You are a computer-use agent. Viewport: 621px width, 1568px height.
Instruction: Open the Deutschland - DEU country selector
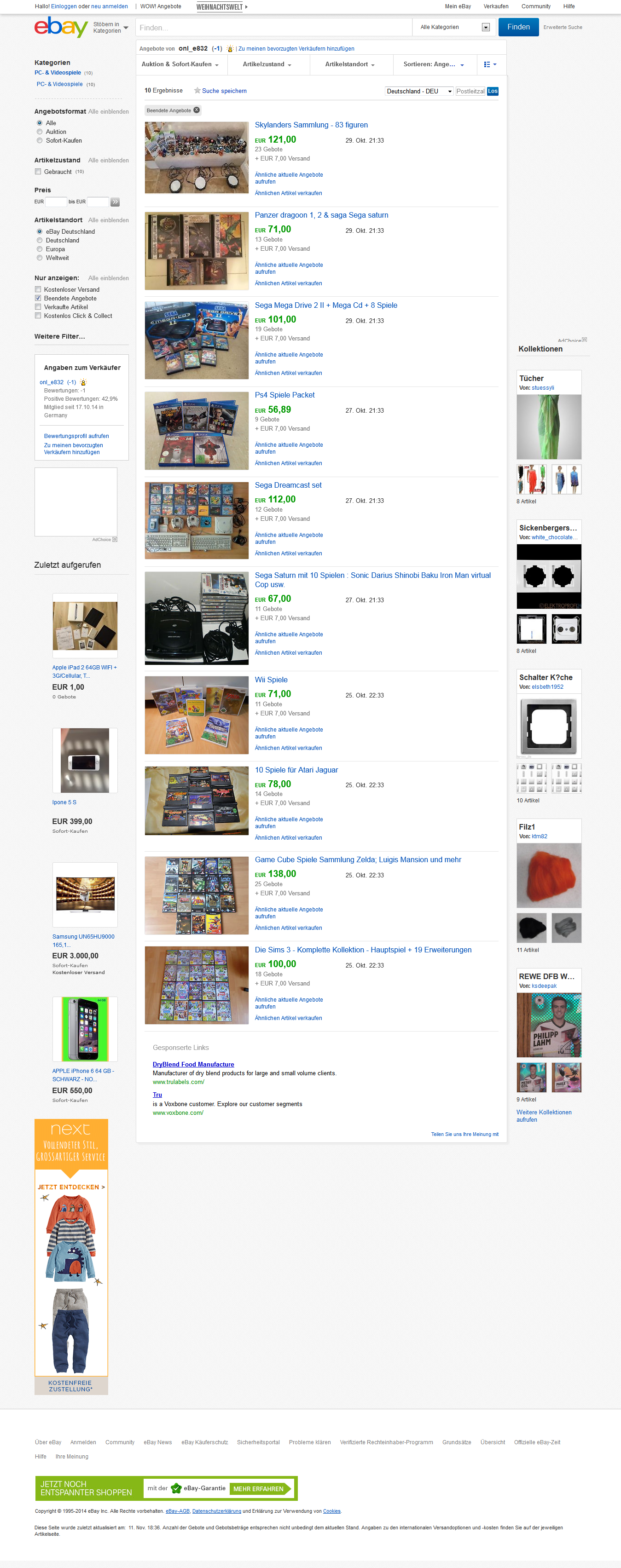tap(419, 91)
